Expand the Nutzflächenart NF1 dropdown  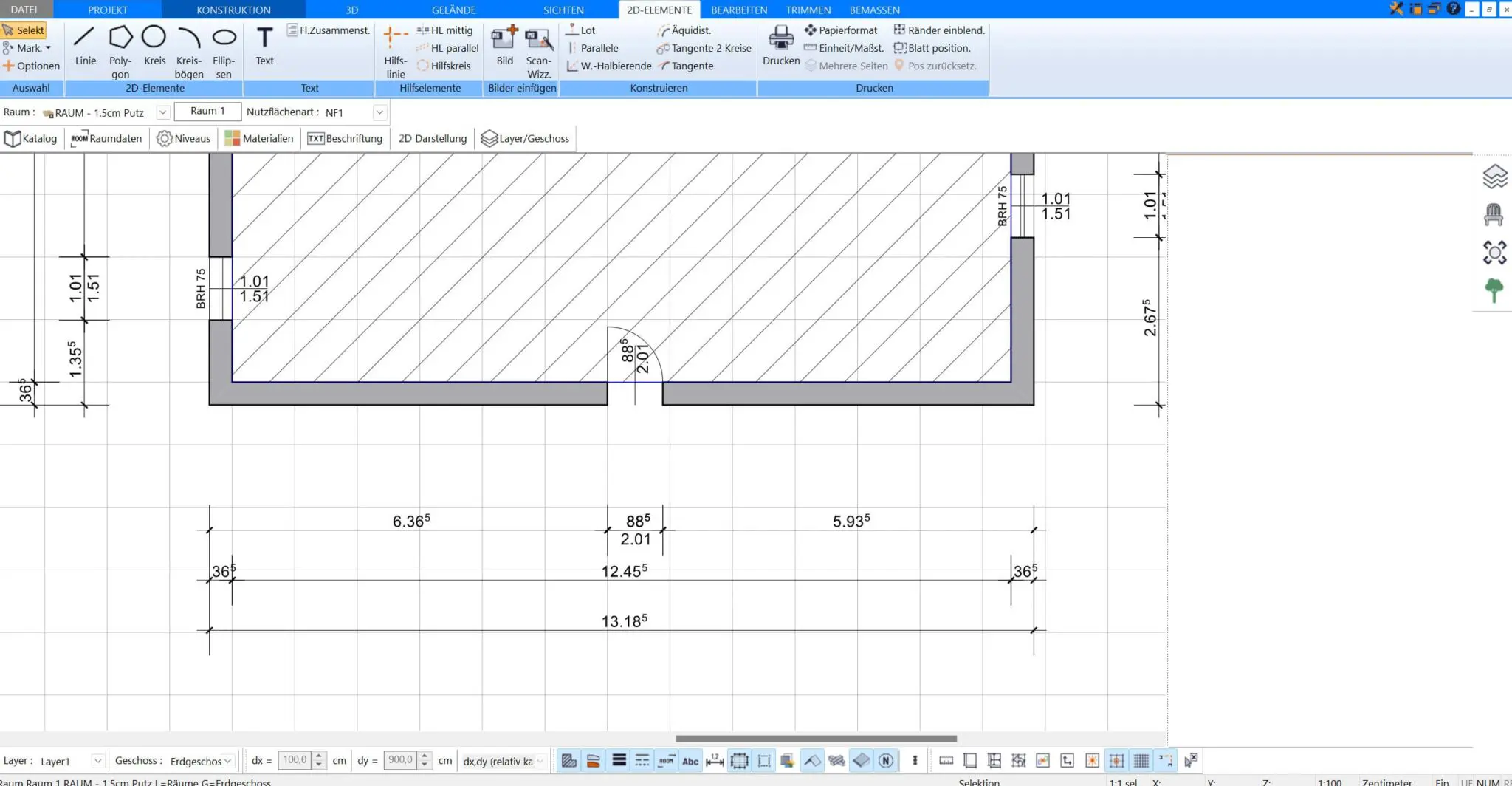pyautogui.click(x=379, y=112)
